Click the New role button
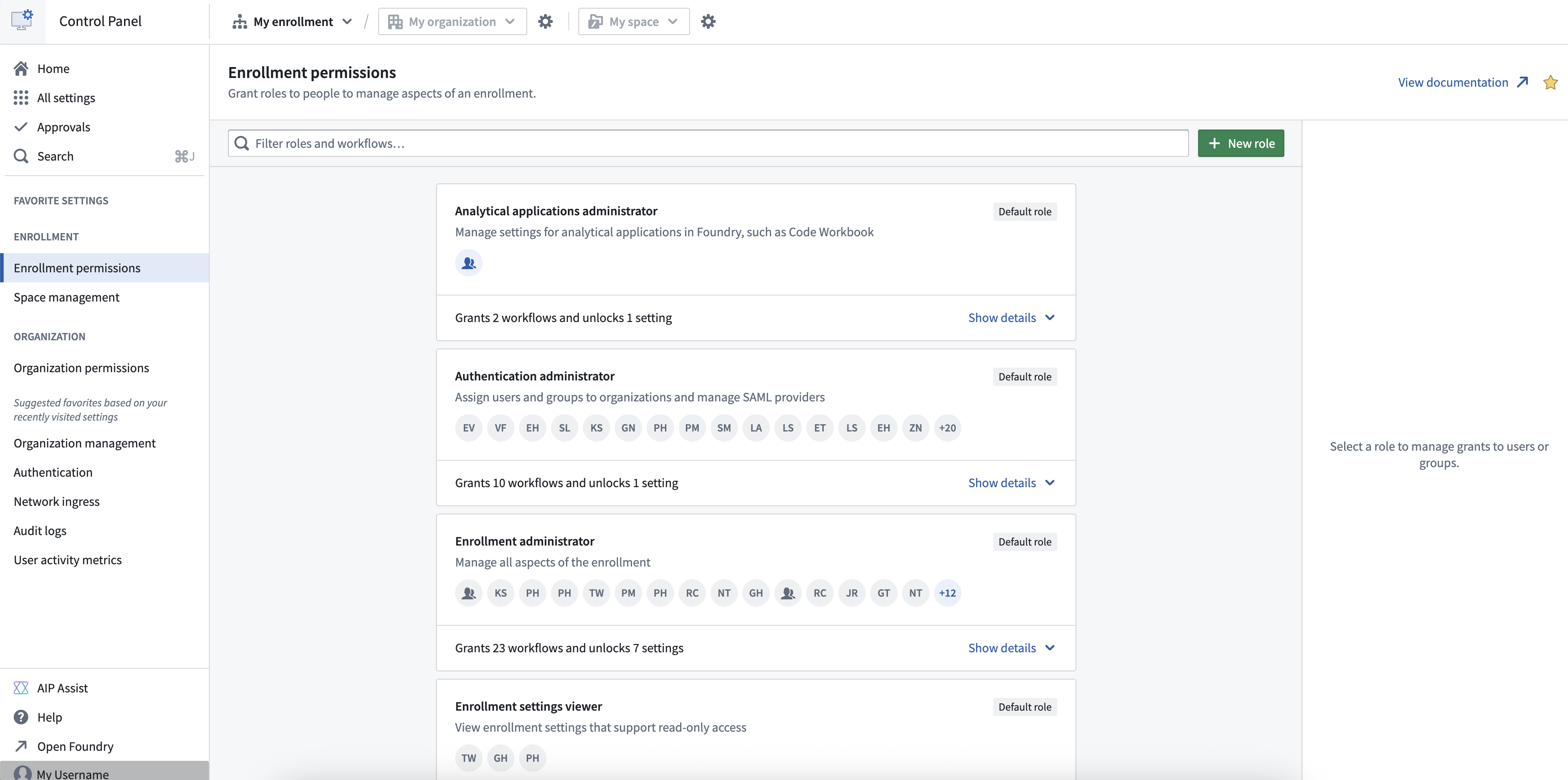This screenshot has width=1568, height=780. 1241,143
